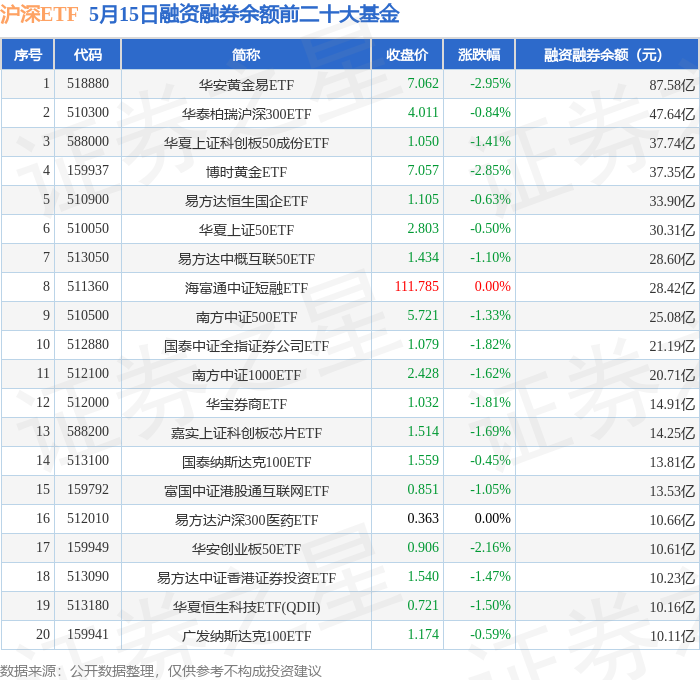This screenshot has width=700, height=680.
Task: Click the name 南方中证500ETF
Action: click(x=246, y=317)
